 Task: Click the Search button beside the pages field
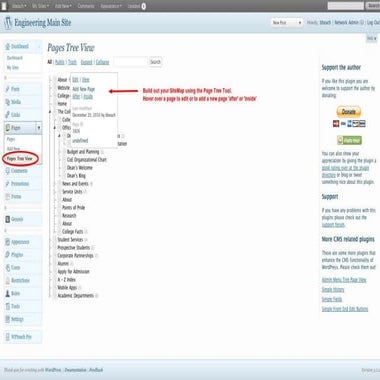pyautogui.click(x=155, y=62)
